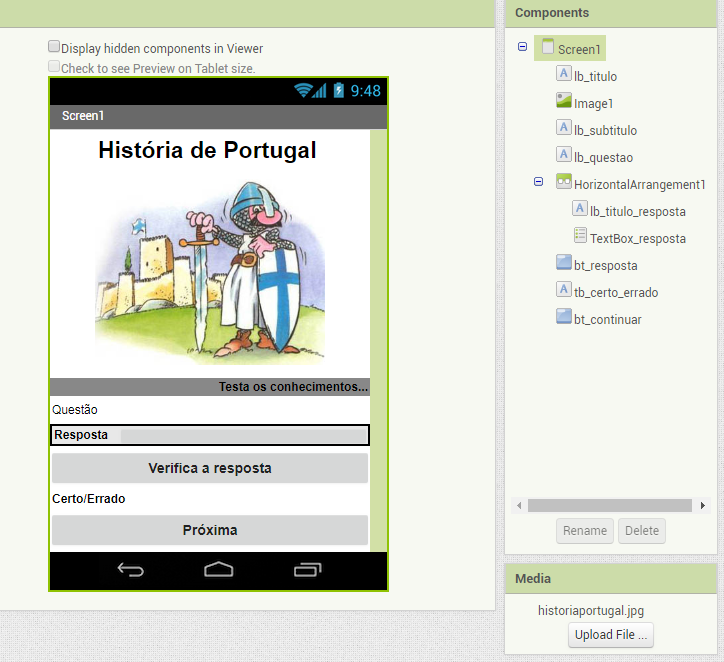The image size is (724, 662).
Task: Click the WiFi icon in phone status bar
Action: tap(303, 90)
